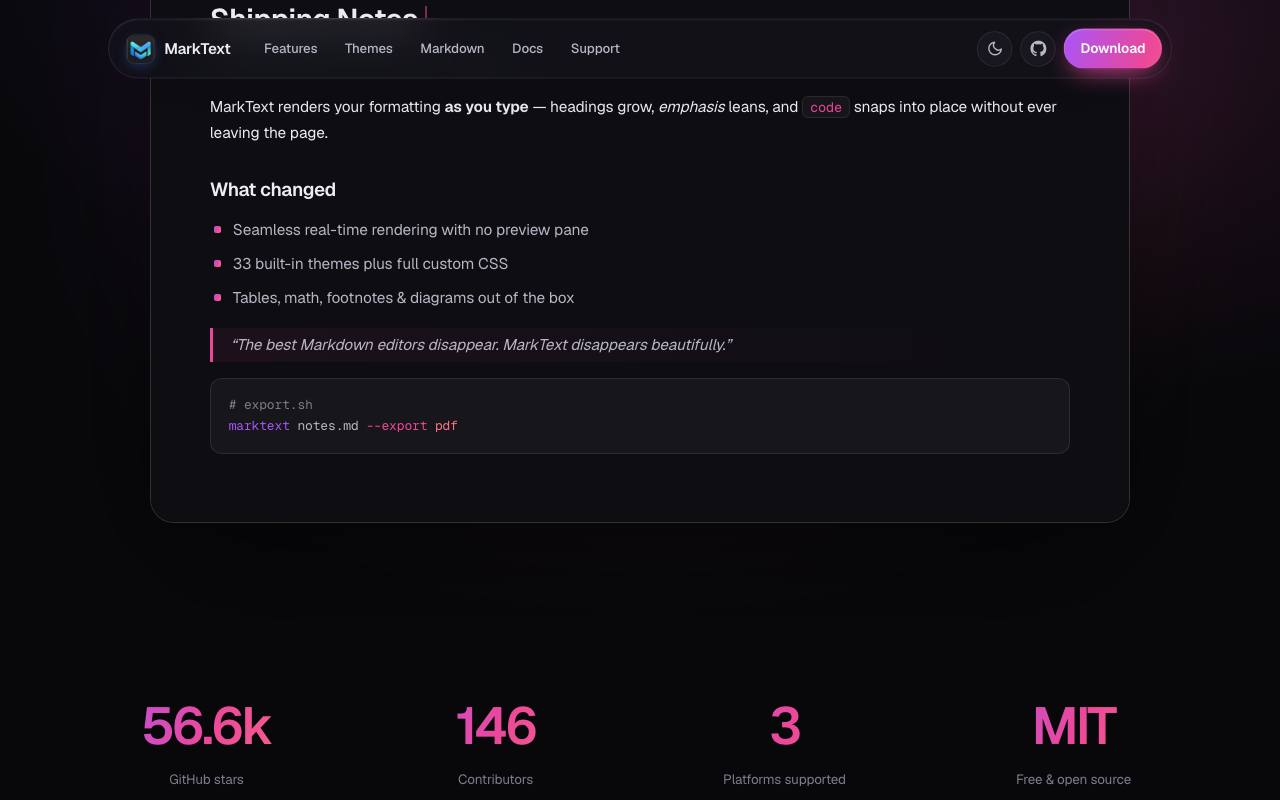
Task: Click the 'Contributors' label
Action: click(x=495, y=779)
